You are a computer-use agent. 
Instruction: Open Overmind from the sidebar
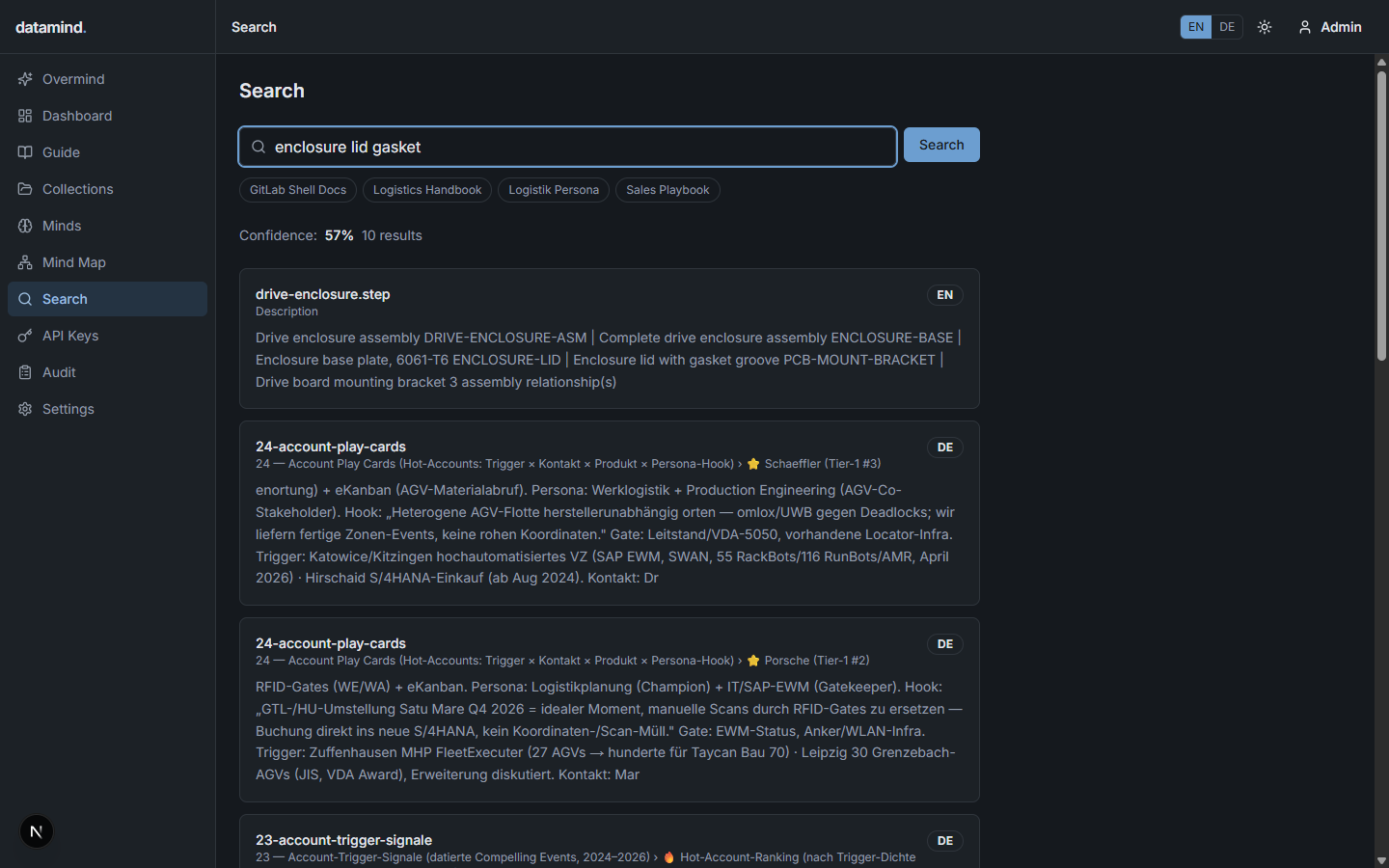[107, 79]
